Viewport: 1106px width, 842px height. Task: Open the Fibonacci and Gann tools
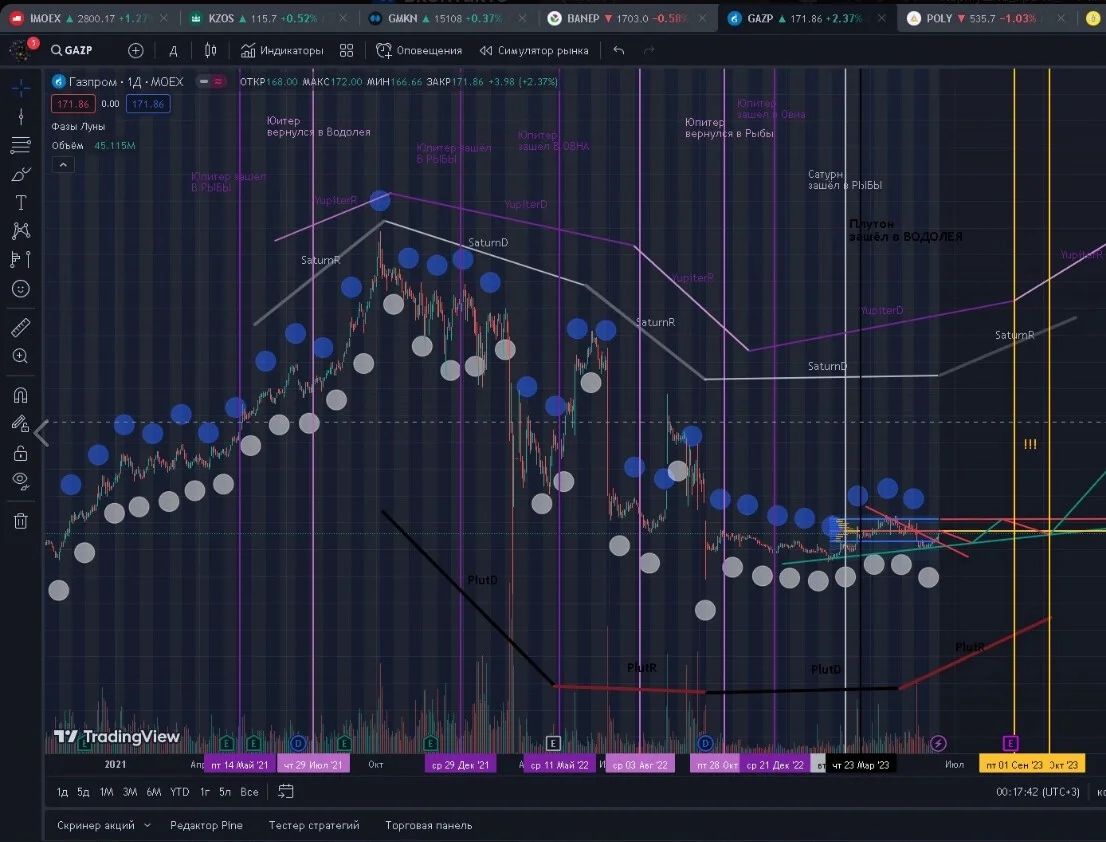pyautogui.click(x=20, y=145)
